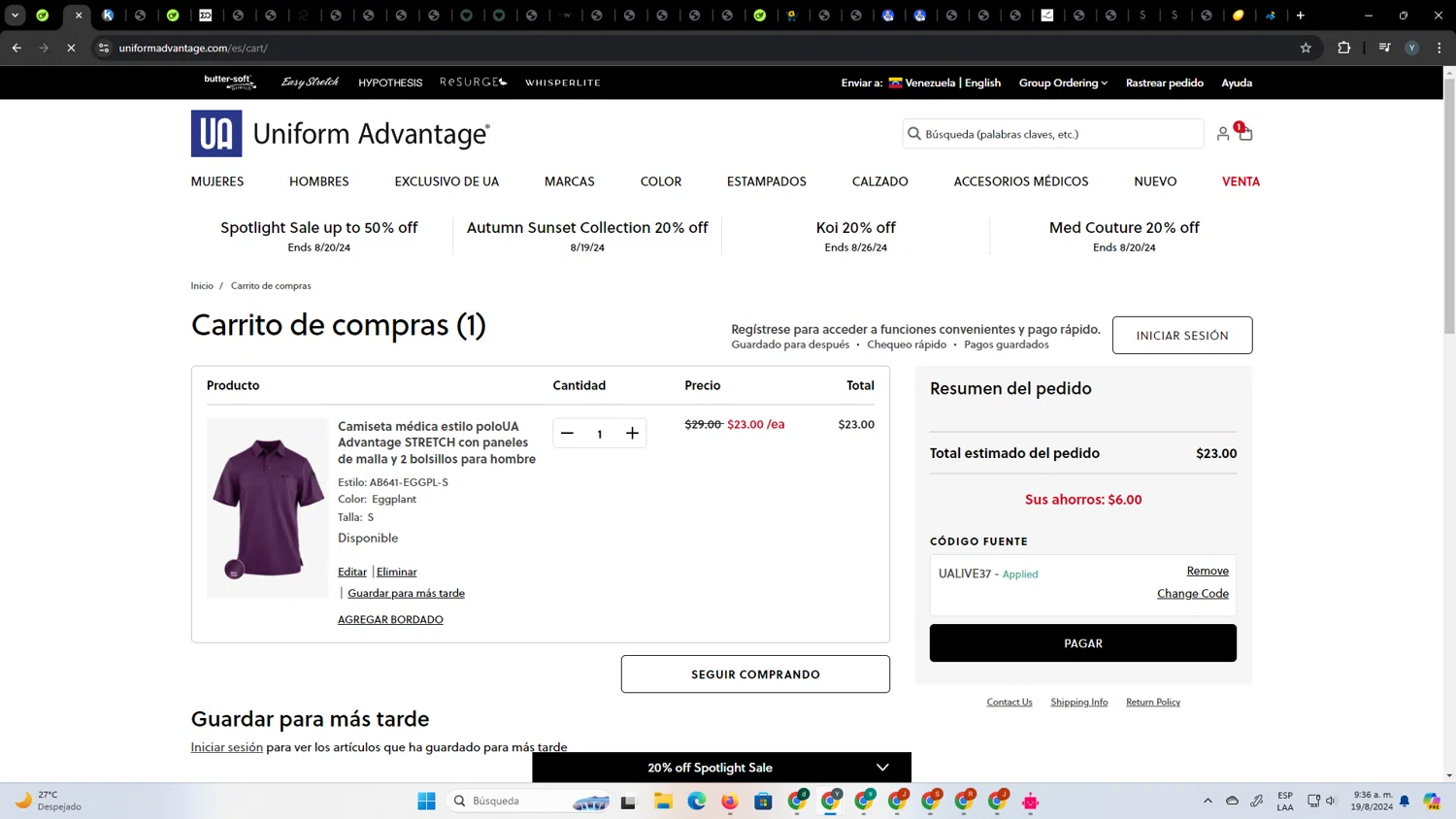This screenshot has width=1456, height=819.
Task: Click the SEGUIR COMPRANDO button
Action: click(x=755, y=674)
